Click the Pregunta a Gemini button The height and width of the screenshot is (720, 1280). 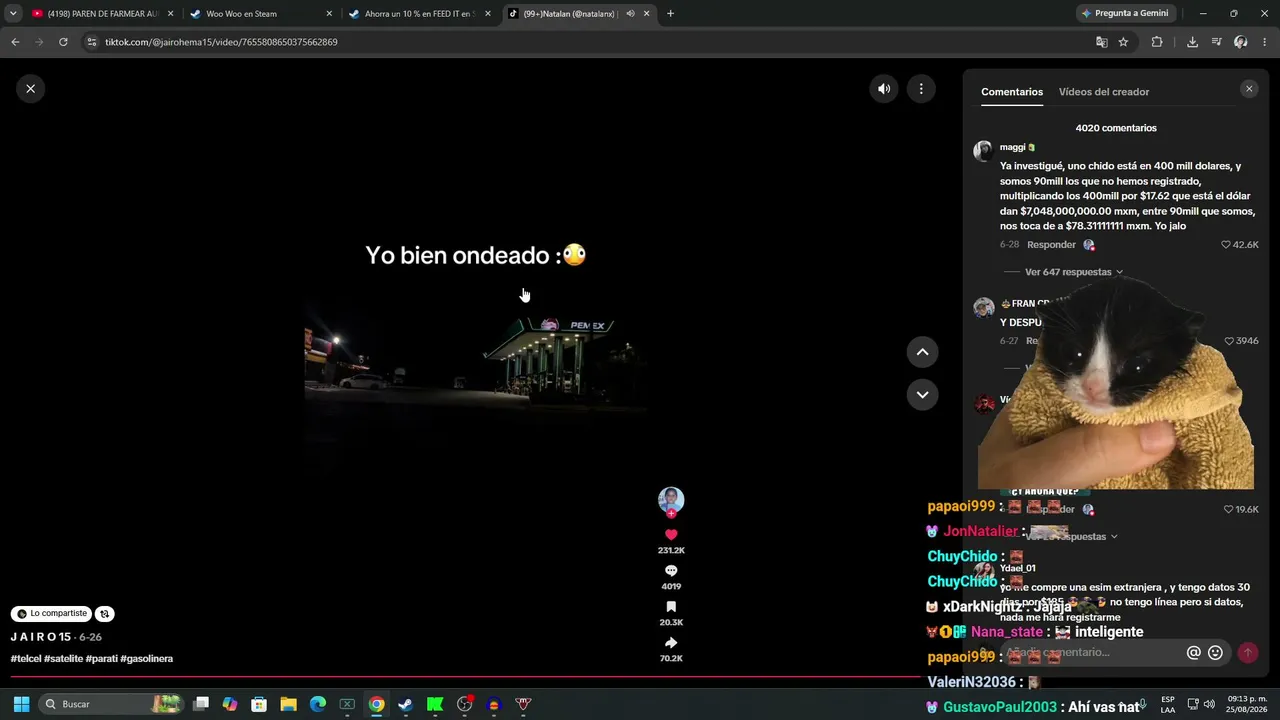pyautogui.click(x=1125, y=14)
